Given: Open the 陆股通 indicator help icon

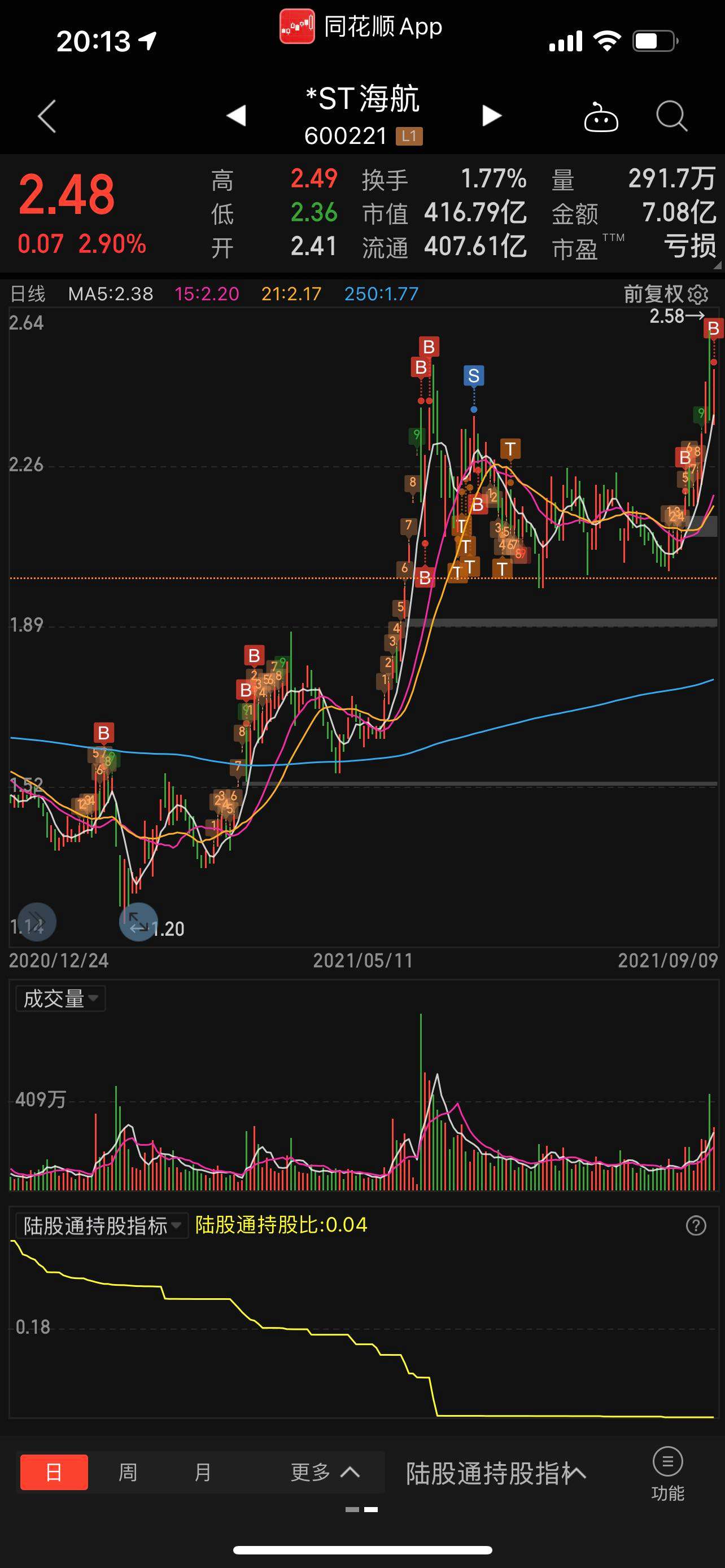Looking at the screenshot, I should coord(696,1225).
